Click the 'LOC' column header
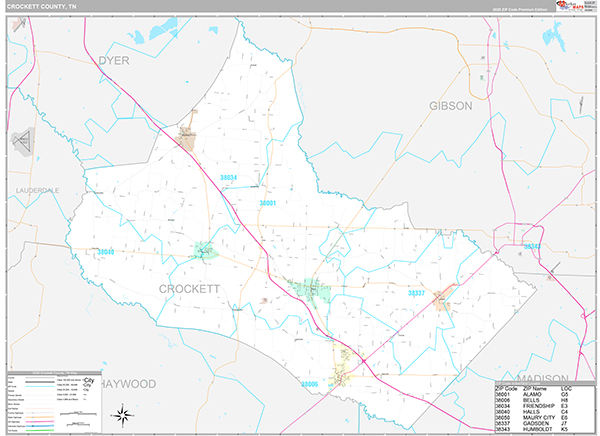The image size is (600, 436). coord(566,388)
